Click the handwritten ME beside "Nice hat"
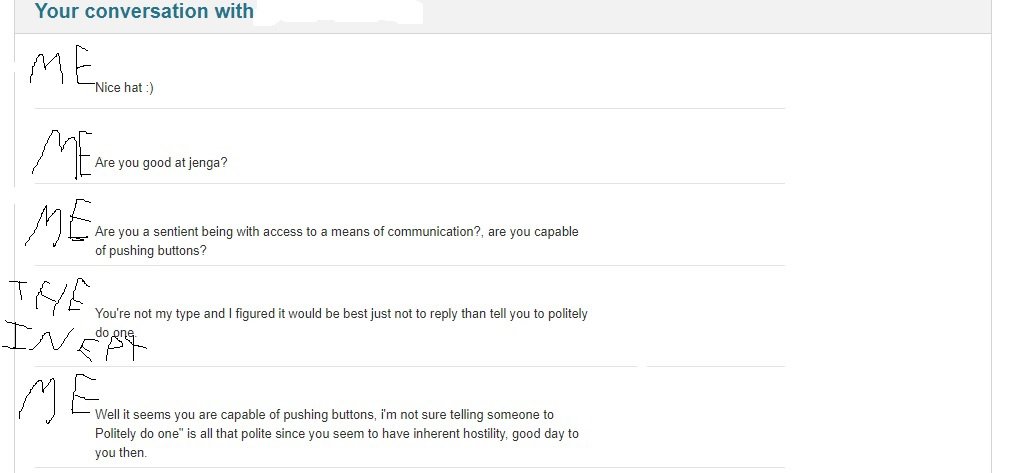Viewport: 1016px width, 473px height. point(62,72)
